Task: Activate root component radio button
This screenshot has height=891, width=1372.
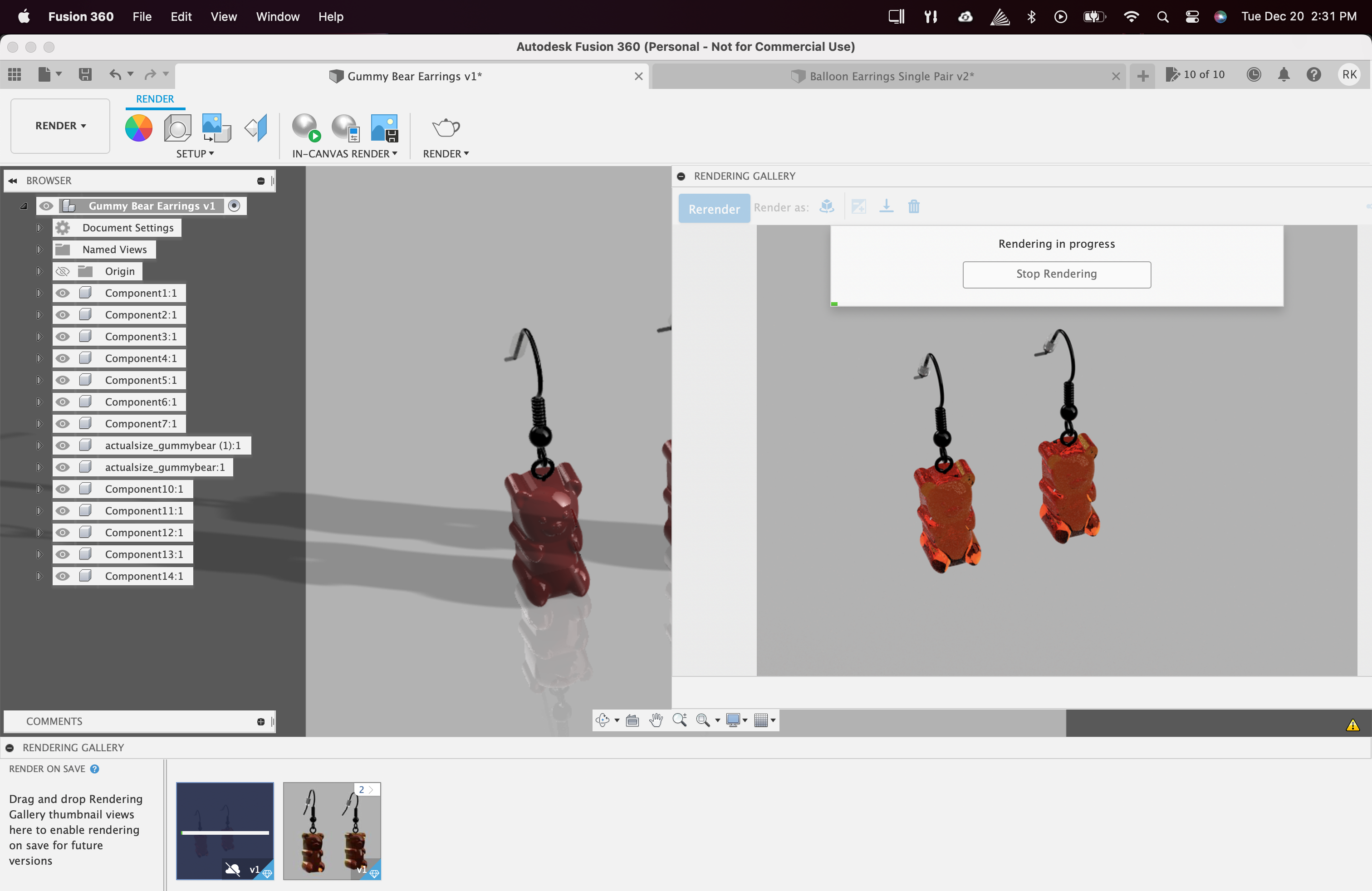Action: coord(234,206)
